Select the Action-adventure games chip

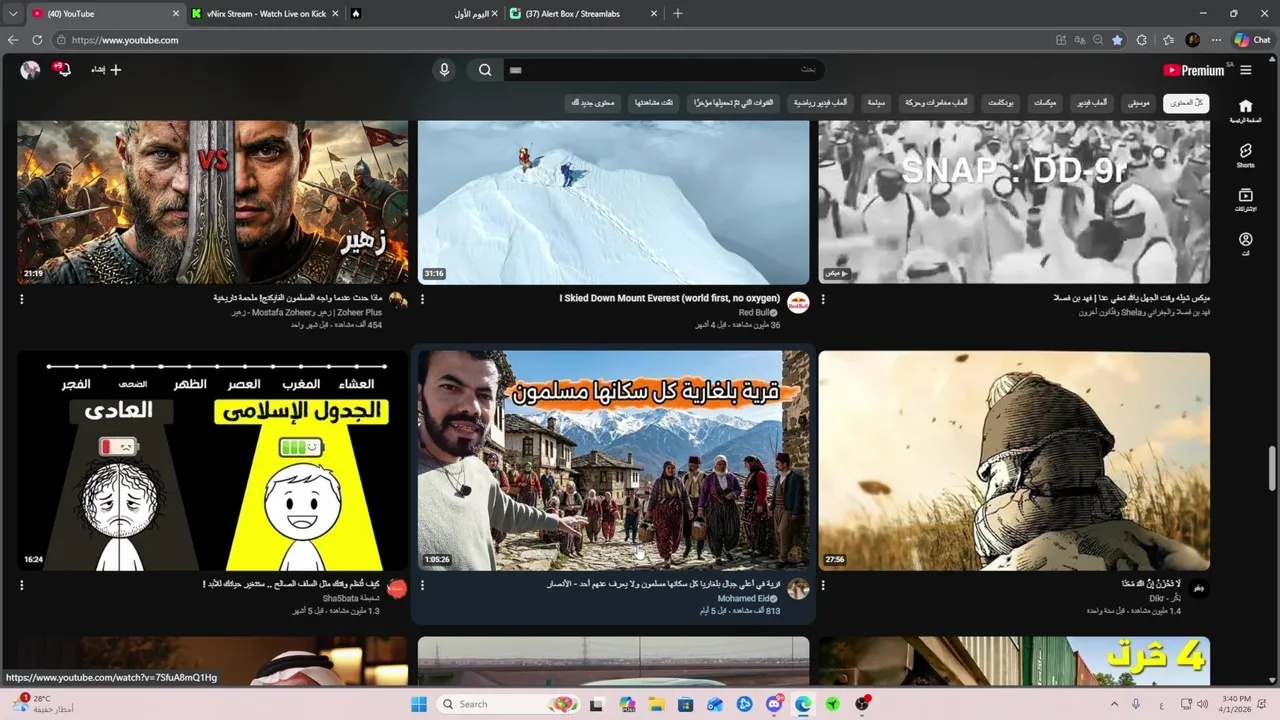(937, 103)
